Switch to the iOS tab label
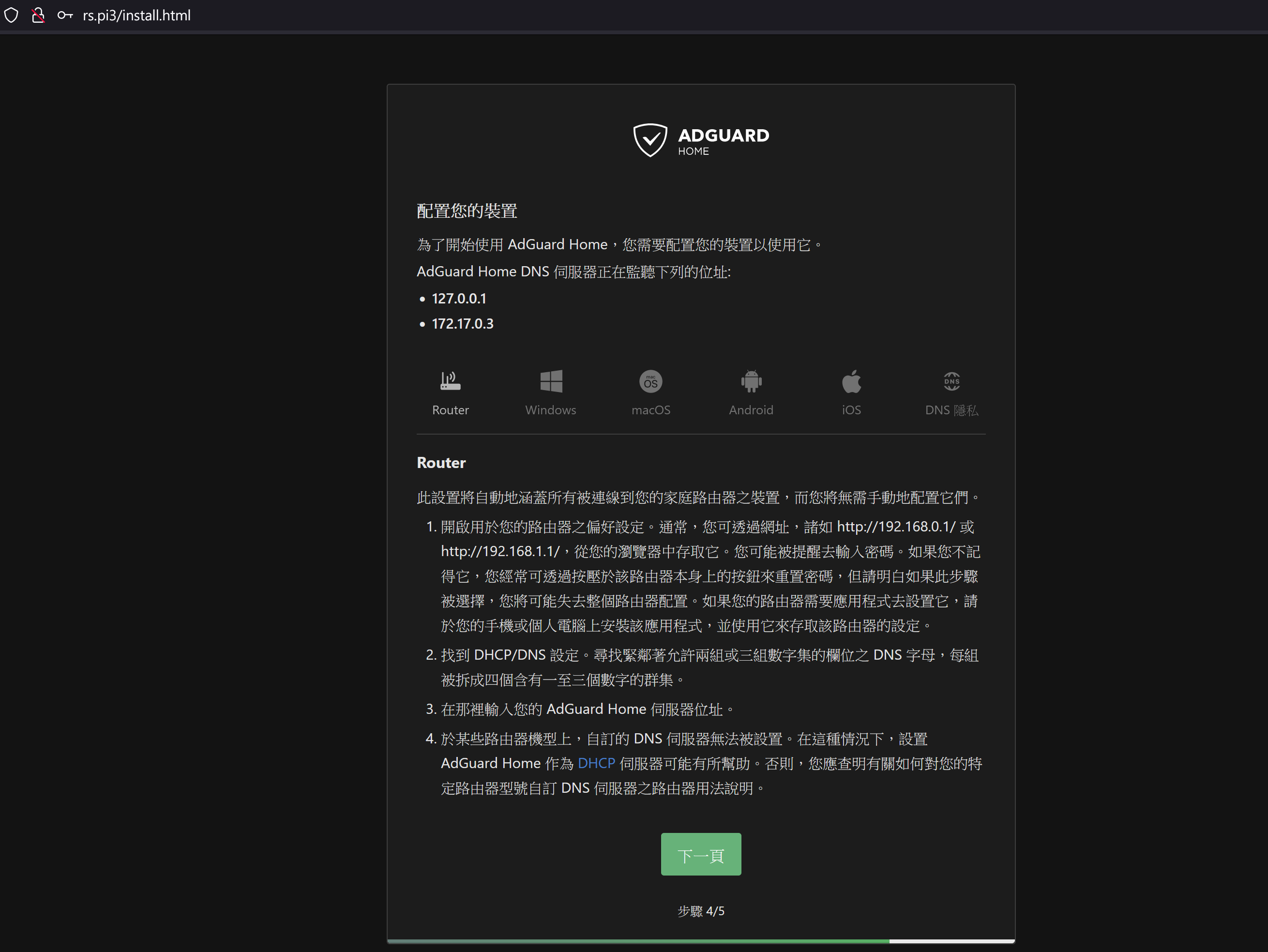The height and width of the screenshot is (952, 1268). point(851,410)
